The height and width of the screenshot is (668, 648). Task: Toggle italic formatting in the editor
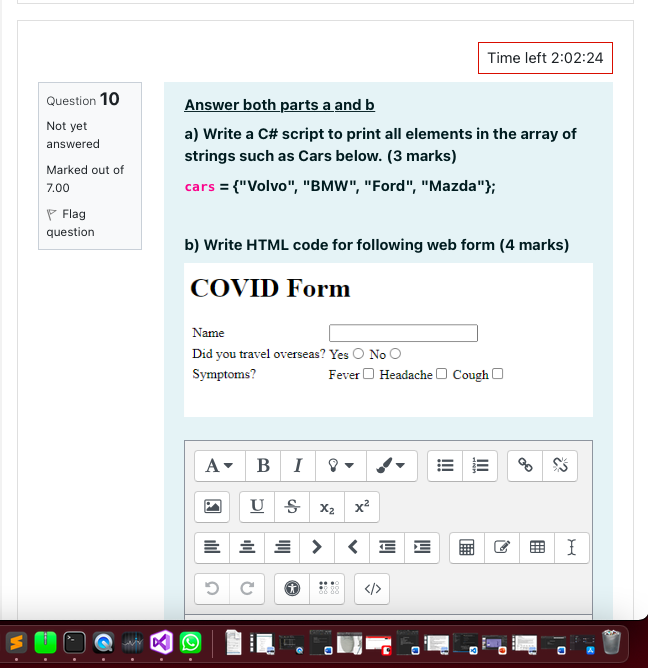[298, 466]
